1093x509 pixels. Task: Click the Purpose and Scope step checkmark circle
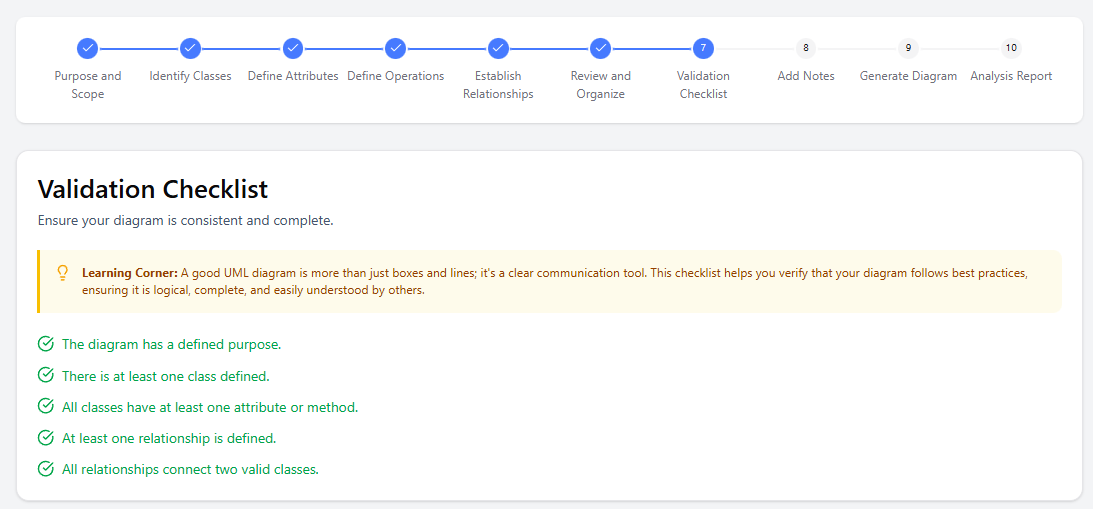[88, 48]
